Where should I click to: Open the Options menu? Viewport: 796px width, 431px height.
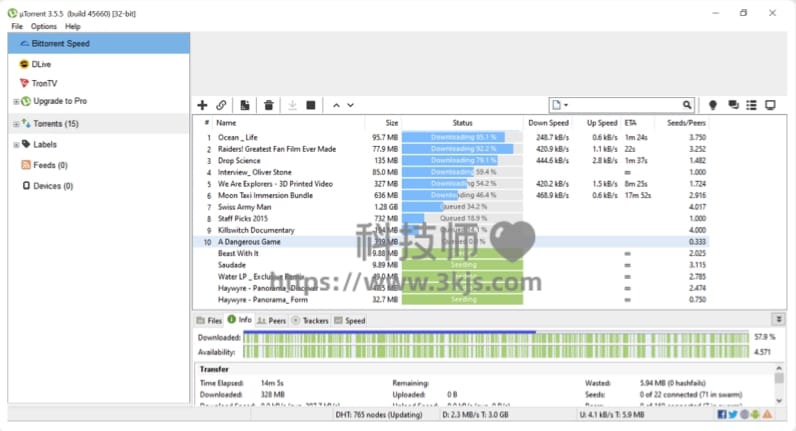[44, 26]
